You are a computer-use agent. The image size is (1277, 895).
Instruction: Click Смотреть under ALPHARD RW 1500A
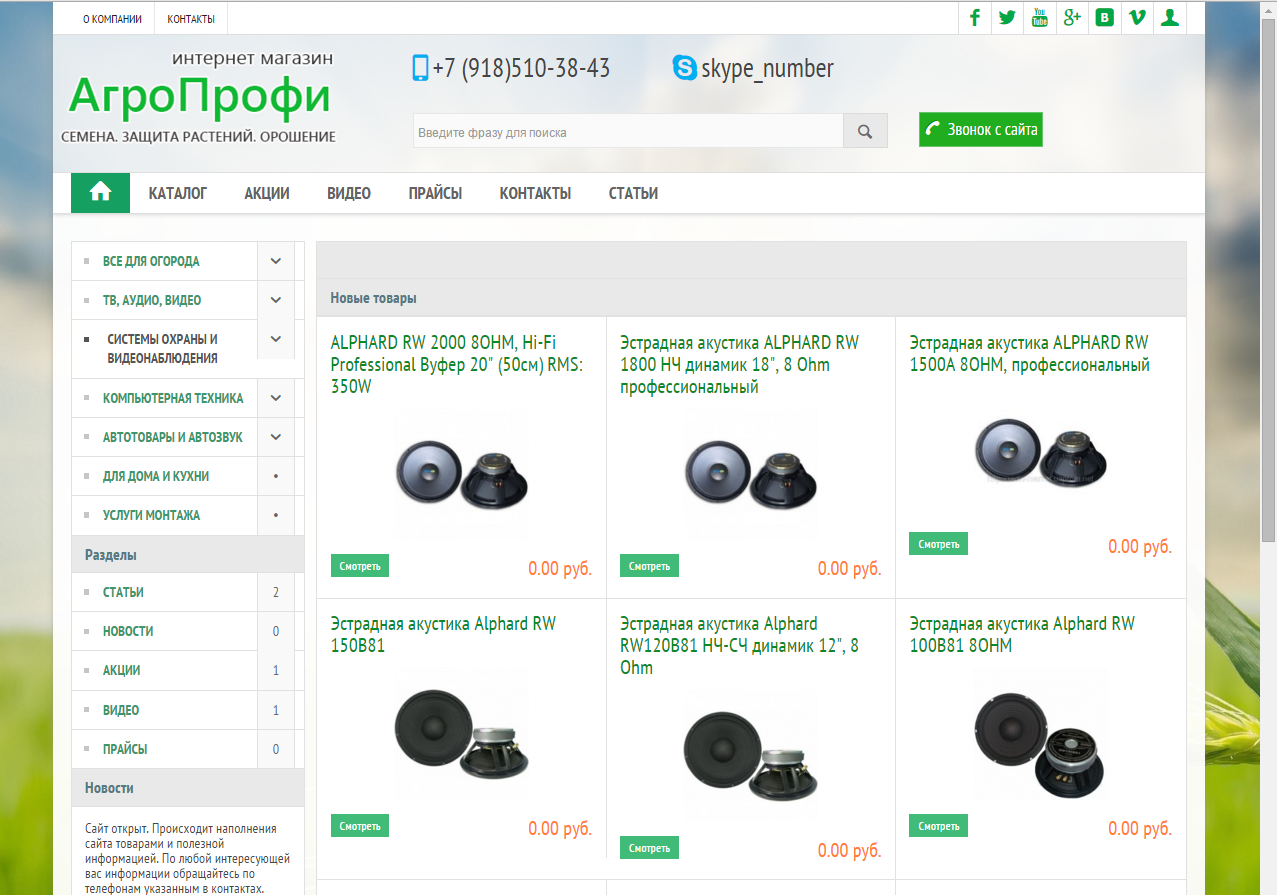(x=939, y=544)
